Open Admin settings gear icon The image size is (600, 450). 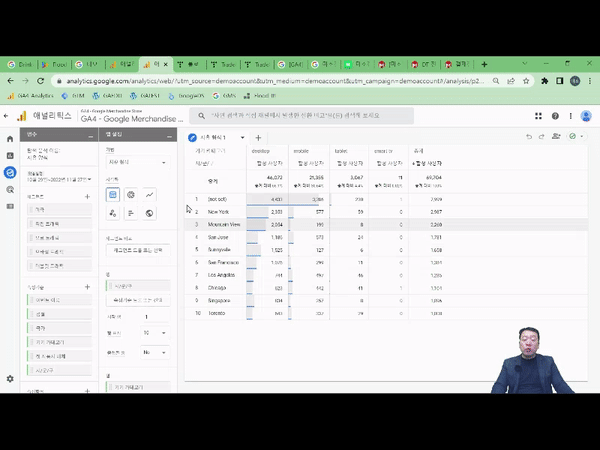10,379
